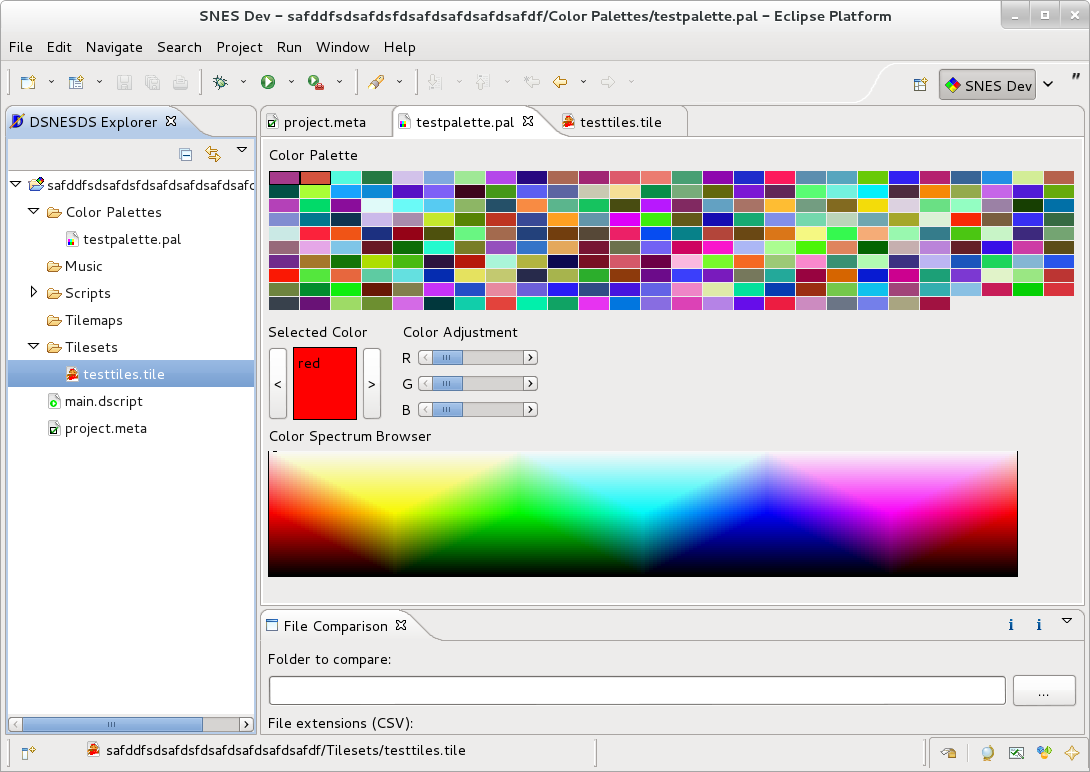Click the Folder to compare input field
Screen dimensions: 1090x772
coord(636,690)
